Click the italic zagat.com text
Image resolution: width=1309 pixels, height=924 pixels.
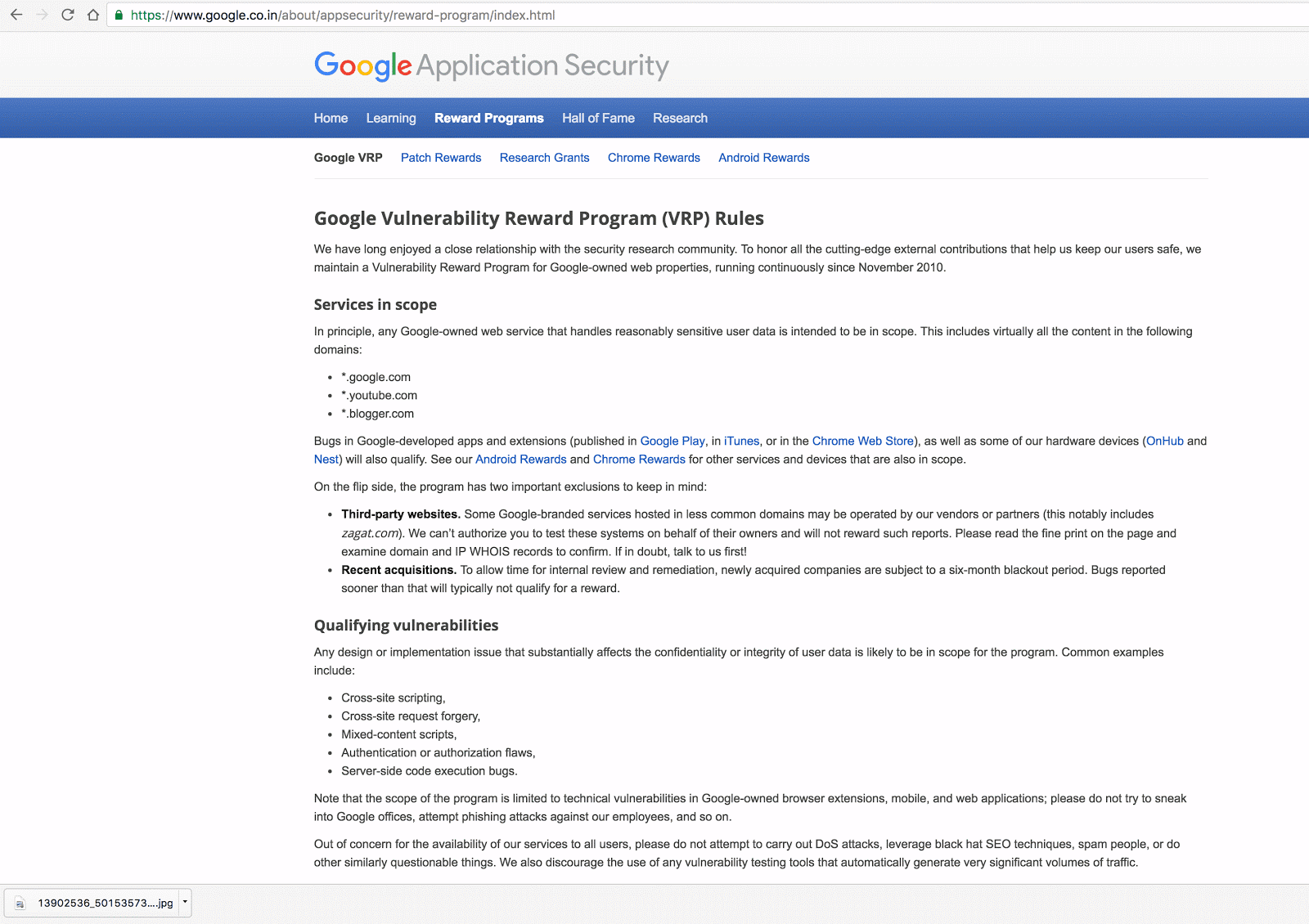click(371, 533)
